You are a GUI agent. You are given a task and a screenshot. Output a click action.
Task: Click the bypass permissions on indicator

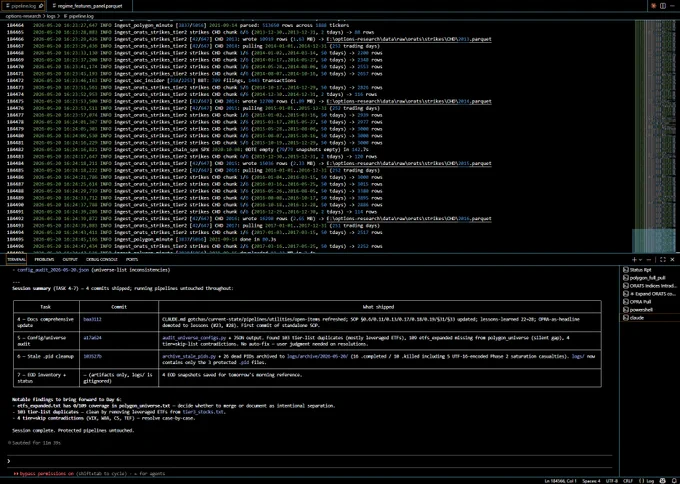click(43, 474)
